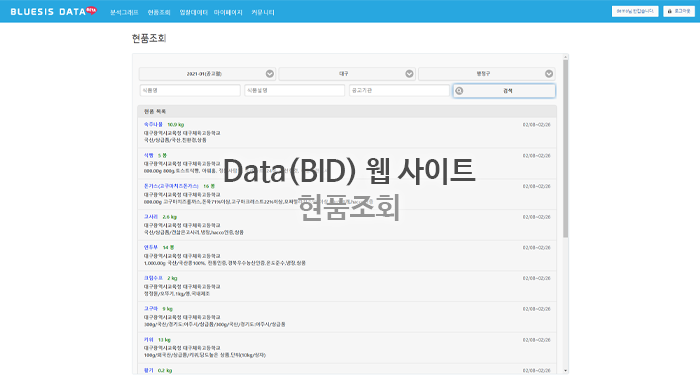The image size is (700, 378).
Task: Click the 2.6 kg quantity of 고사리
Action: click(x=170, y=217)
